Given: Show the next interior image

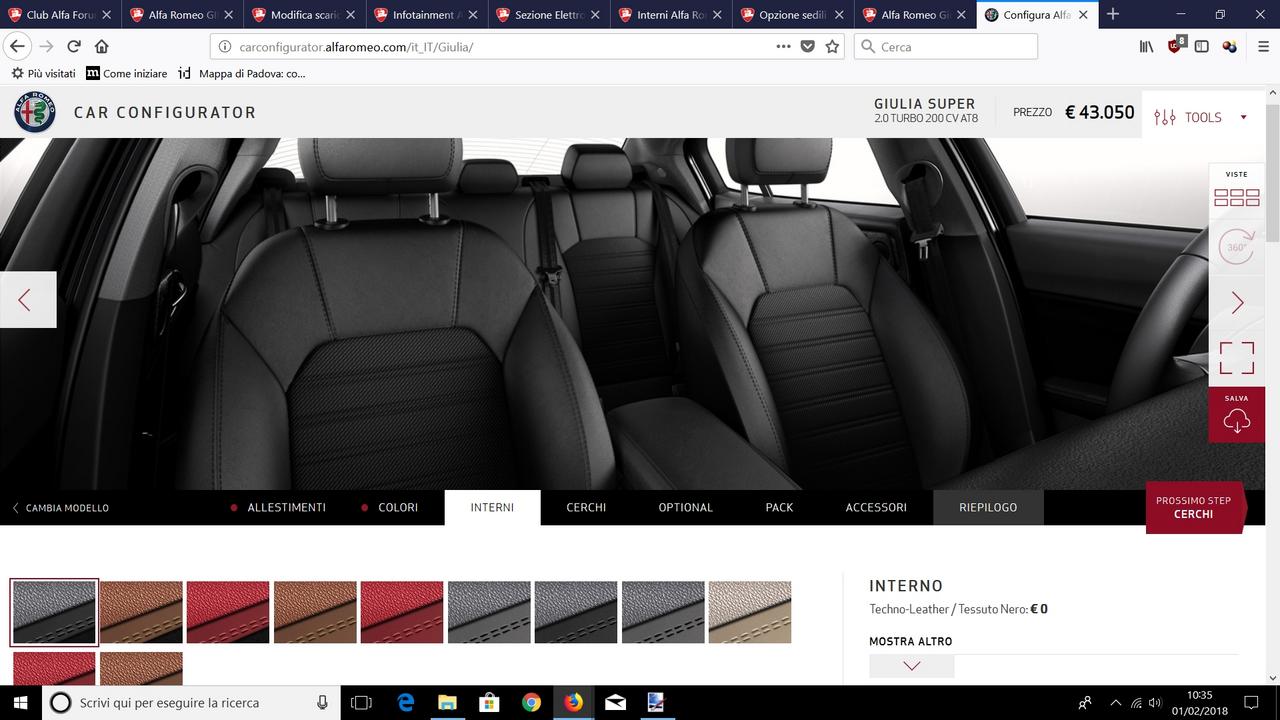Looking at the screenshot, I should tap(1237, 302).
